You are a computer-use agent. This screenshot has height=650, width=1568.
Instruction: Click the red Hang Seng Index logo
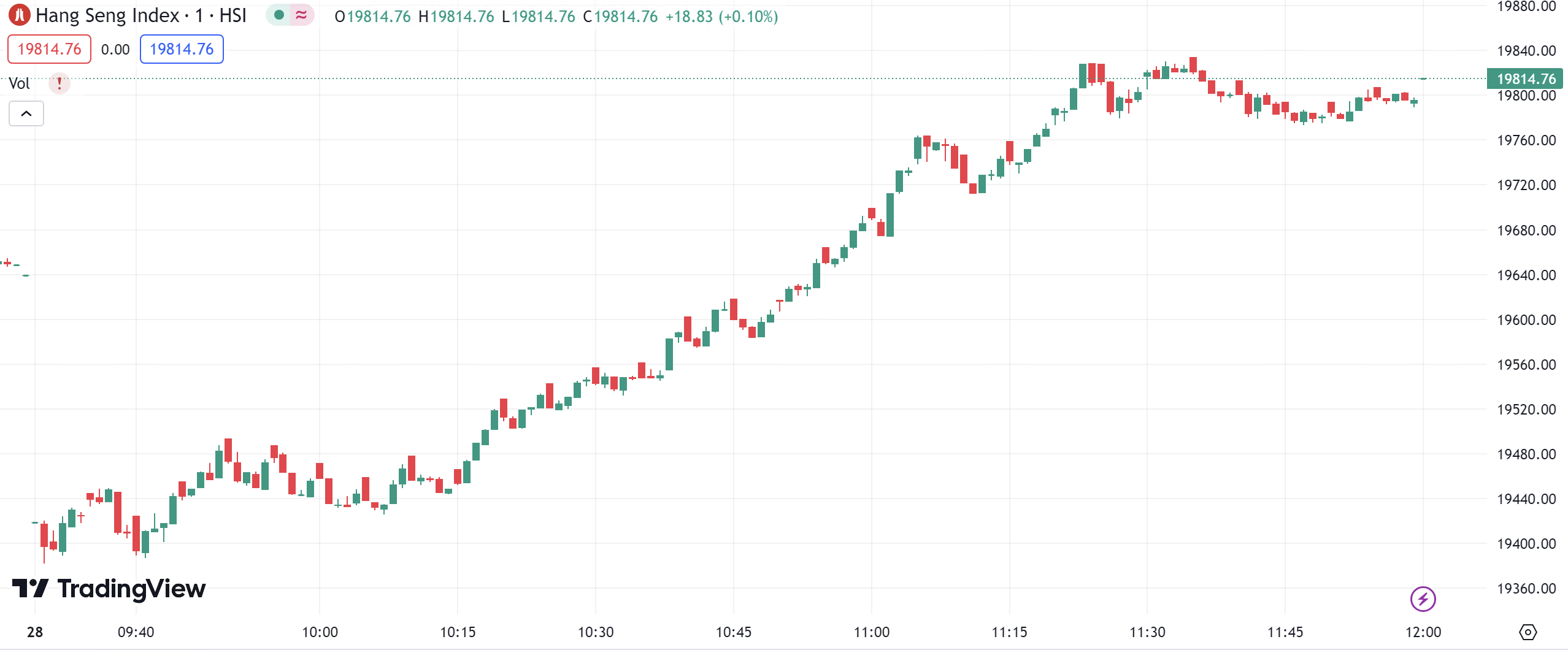point(20,15)
